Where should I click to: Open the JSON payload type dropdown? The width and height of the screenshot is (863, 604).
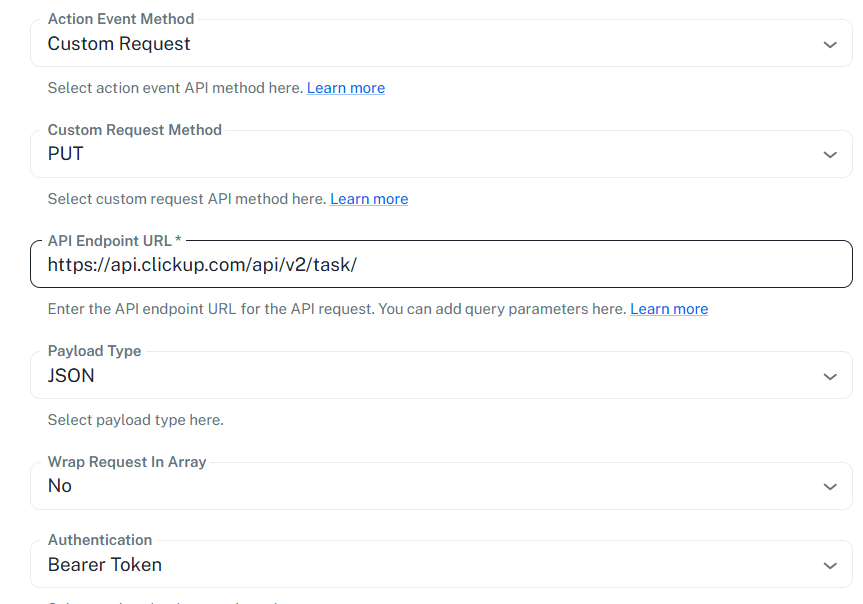[441, 376]
